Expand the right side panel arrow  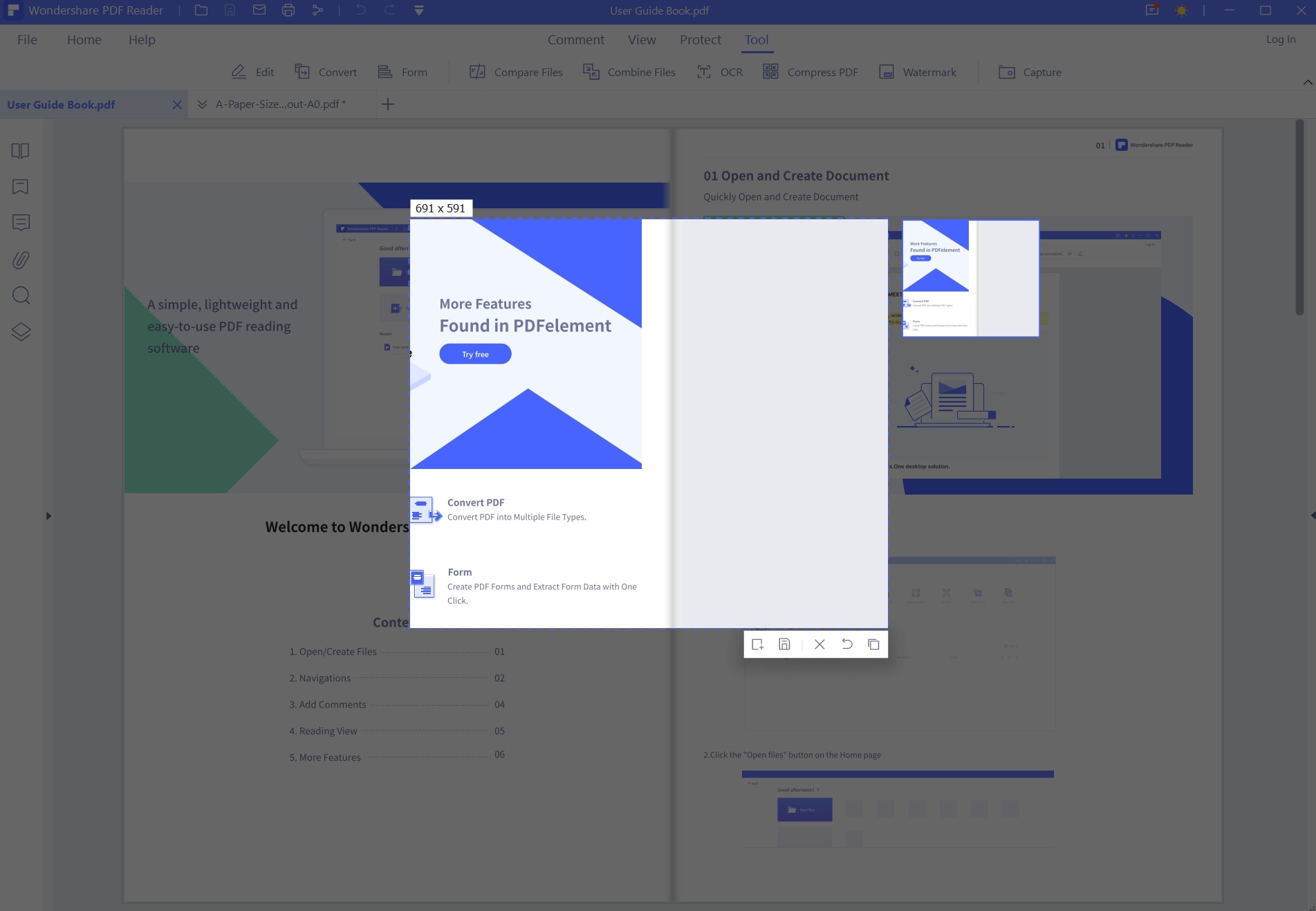(1313, 515)
